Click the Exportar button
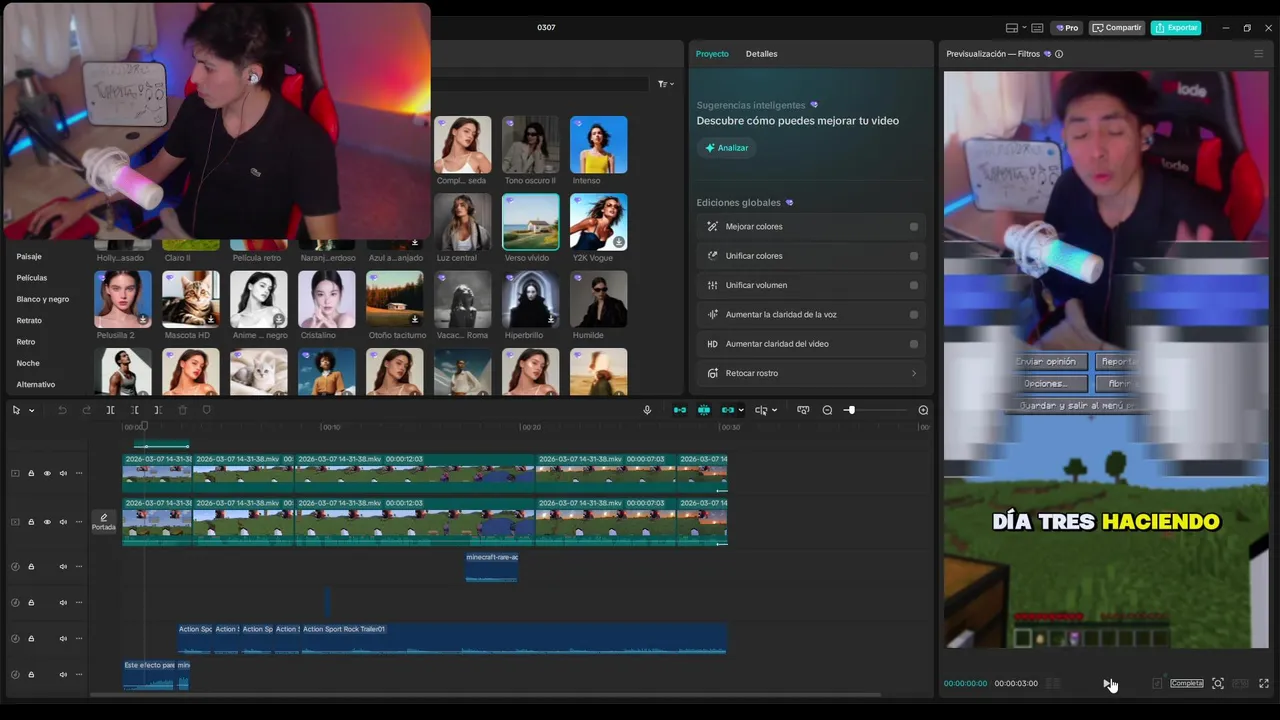 click(1176, 28)
